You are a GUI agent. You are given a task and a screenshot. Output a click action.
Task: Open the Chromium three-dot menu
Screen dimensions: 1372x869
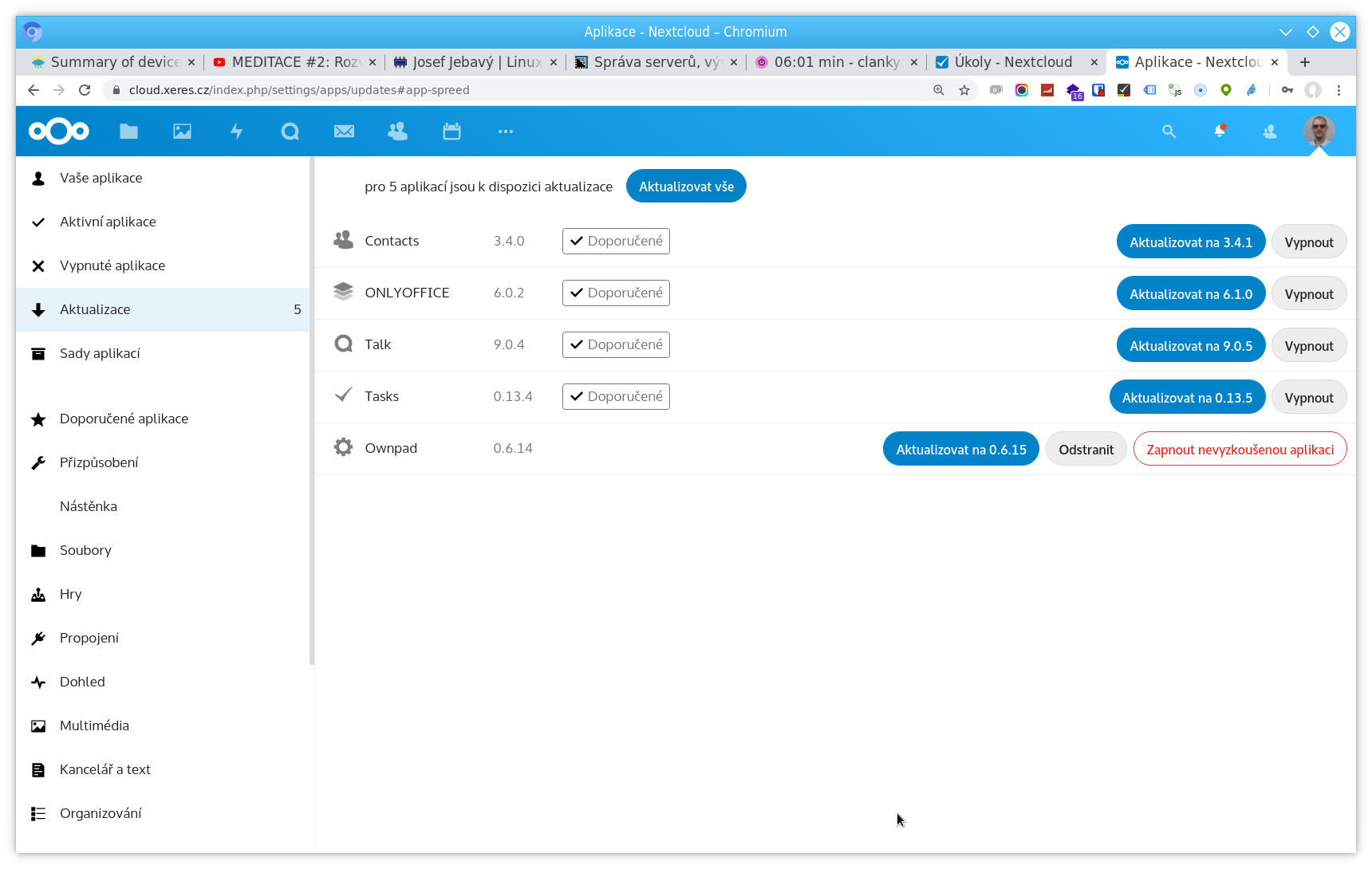pos(1339,90)
